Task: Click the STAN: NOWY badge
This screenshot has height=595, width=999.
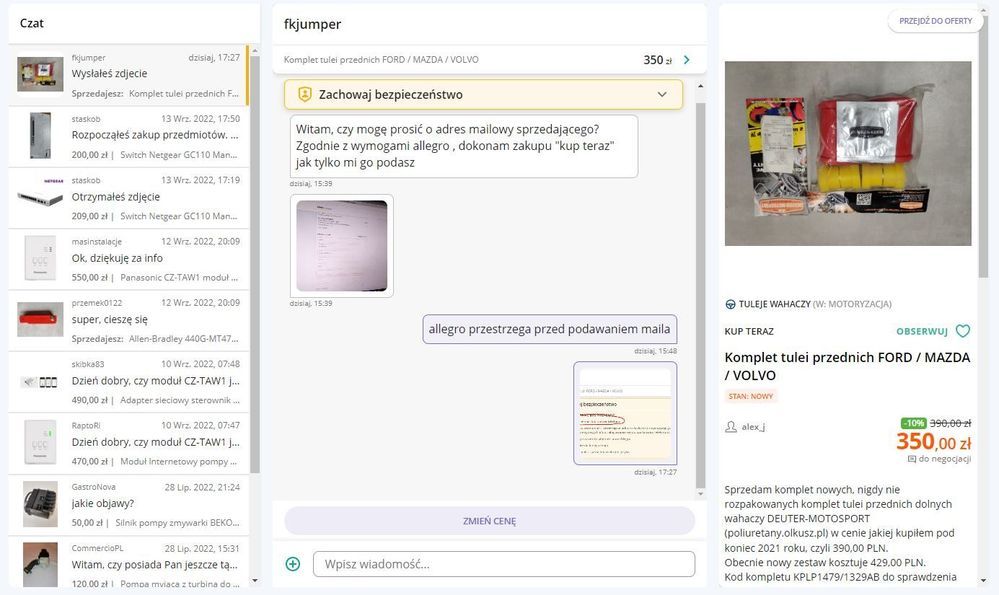Action: click(x=751, y=396)
